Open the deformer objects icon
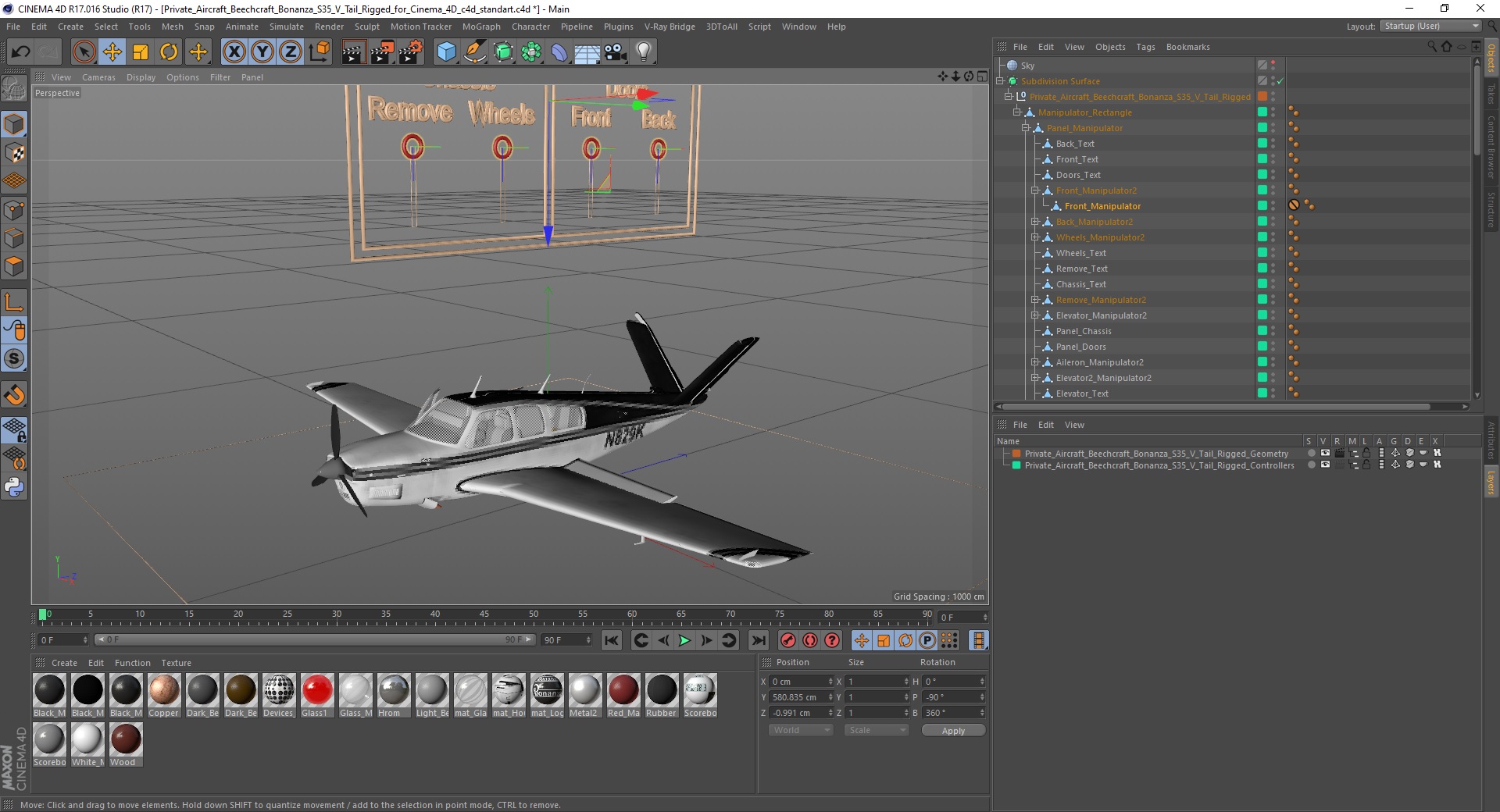Viewport: 1500px width, 812px height. 559,52
